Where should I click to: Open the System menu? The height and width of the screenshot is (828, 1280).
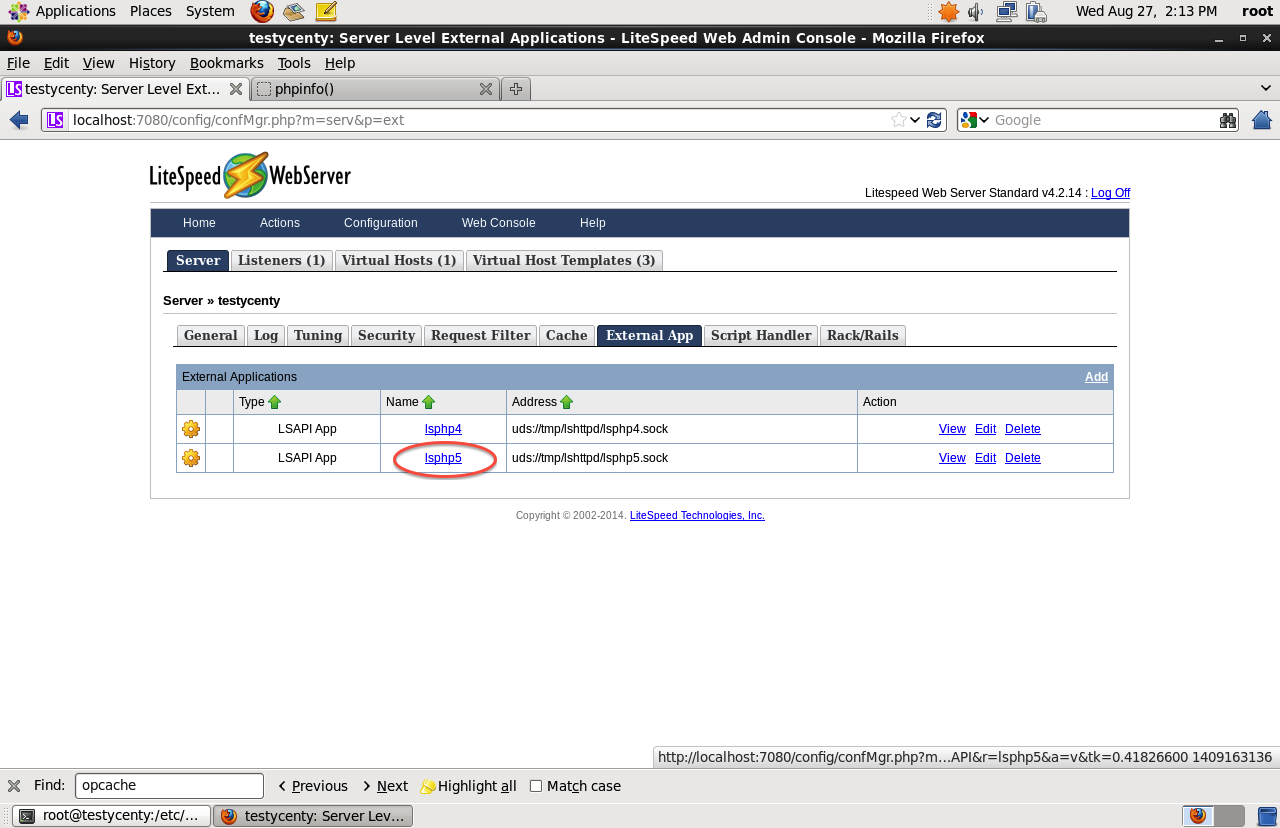[210, 11]
